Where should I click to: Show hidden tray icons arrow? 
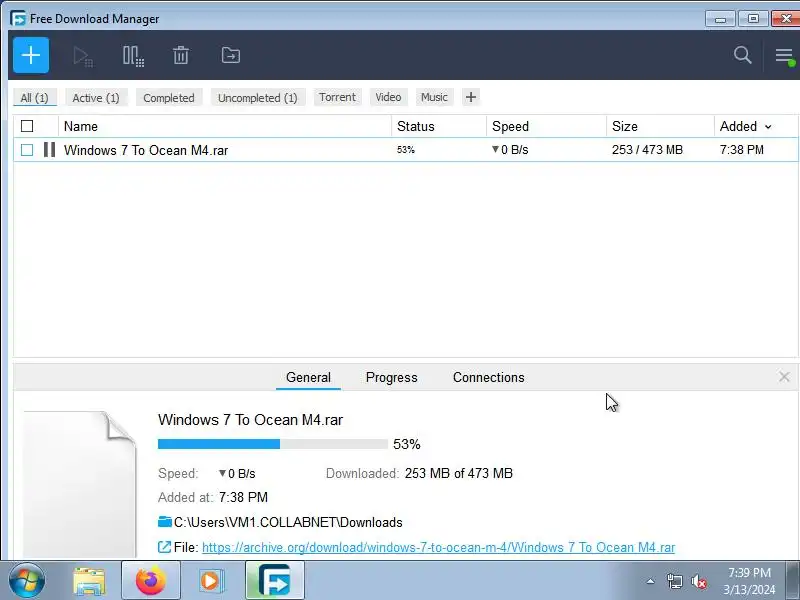[x=651, y=581]
